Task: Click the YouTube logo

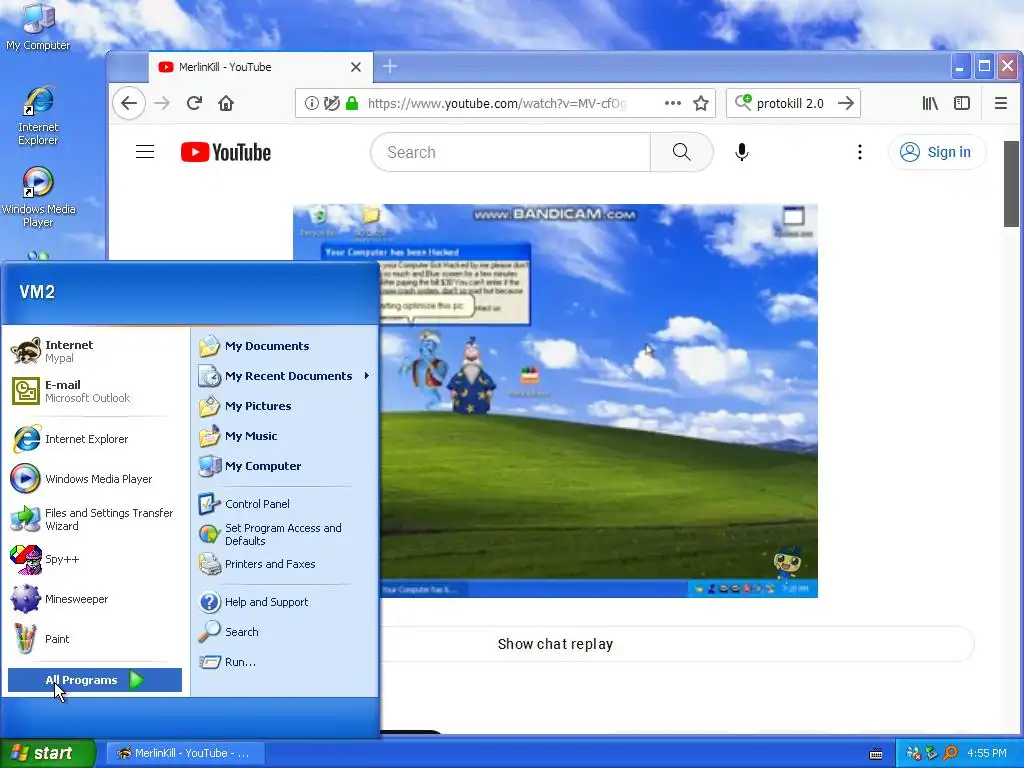Action: click(226, 152)
